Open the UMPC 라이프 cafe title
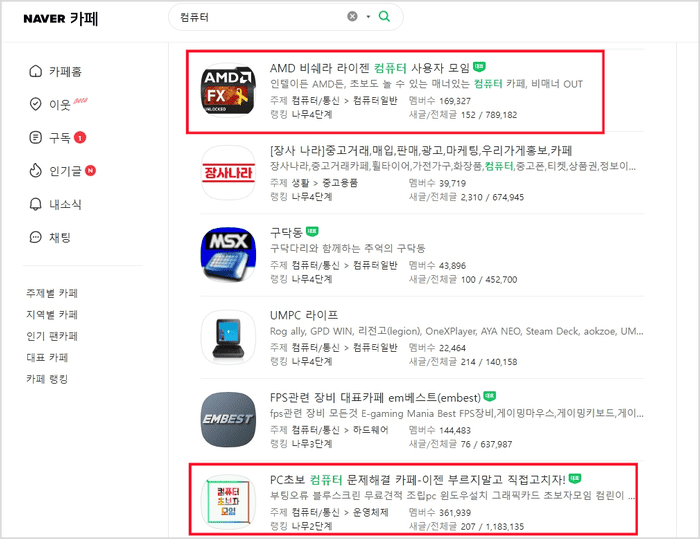 pyautogui.click(x=304, y=315)
